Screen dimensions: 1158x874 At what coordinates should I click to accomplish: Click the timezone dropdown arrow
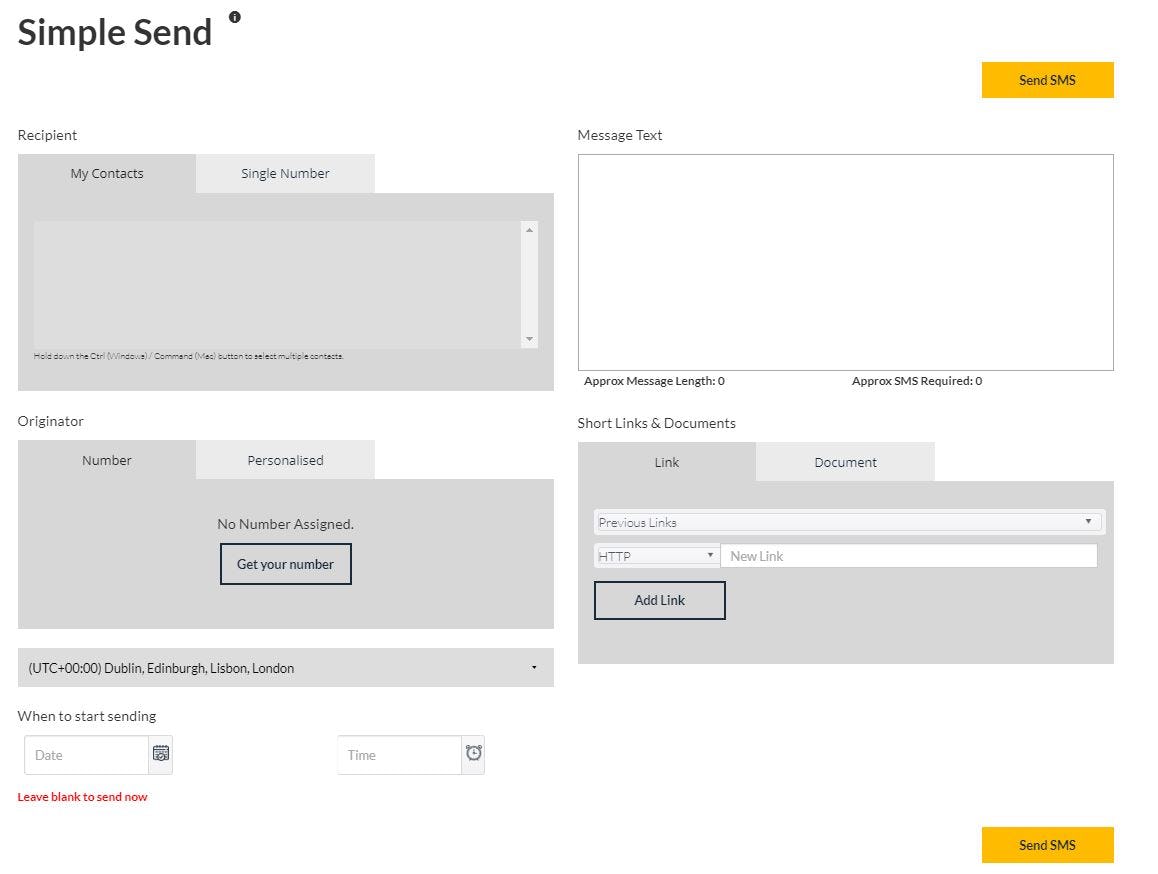point(533,667)
